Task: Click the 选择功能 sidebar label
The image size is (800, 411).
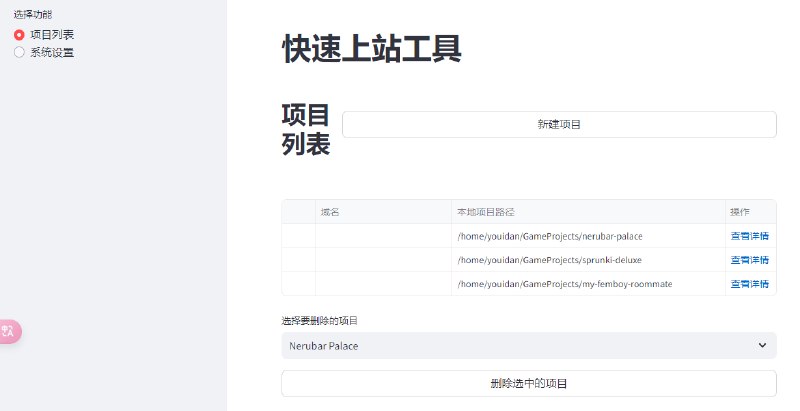Action: coord(33,15)
